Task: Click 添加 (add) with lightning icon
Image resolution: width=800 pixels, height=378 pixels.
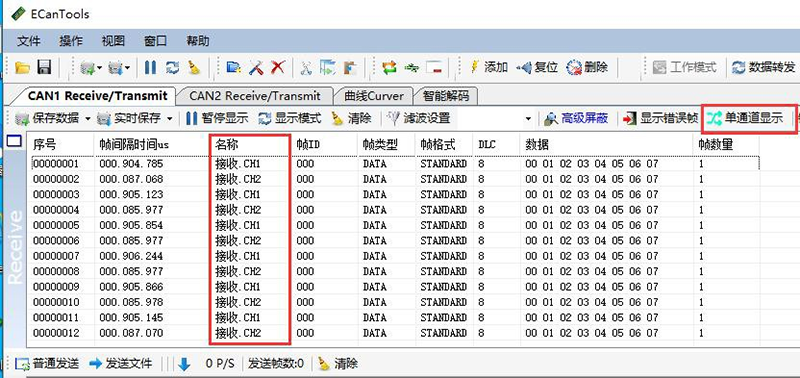Action: [x=488, y=67]
